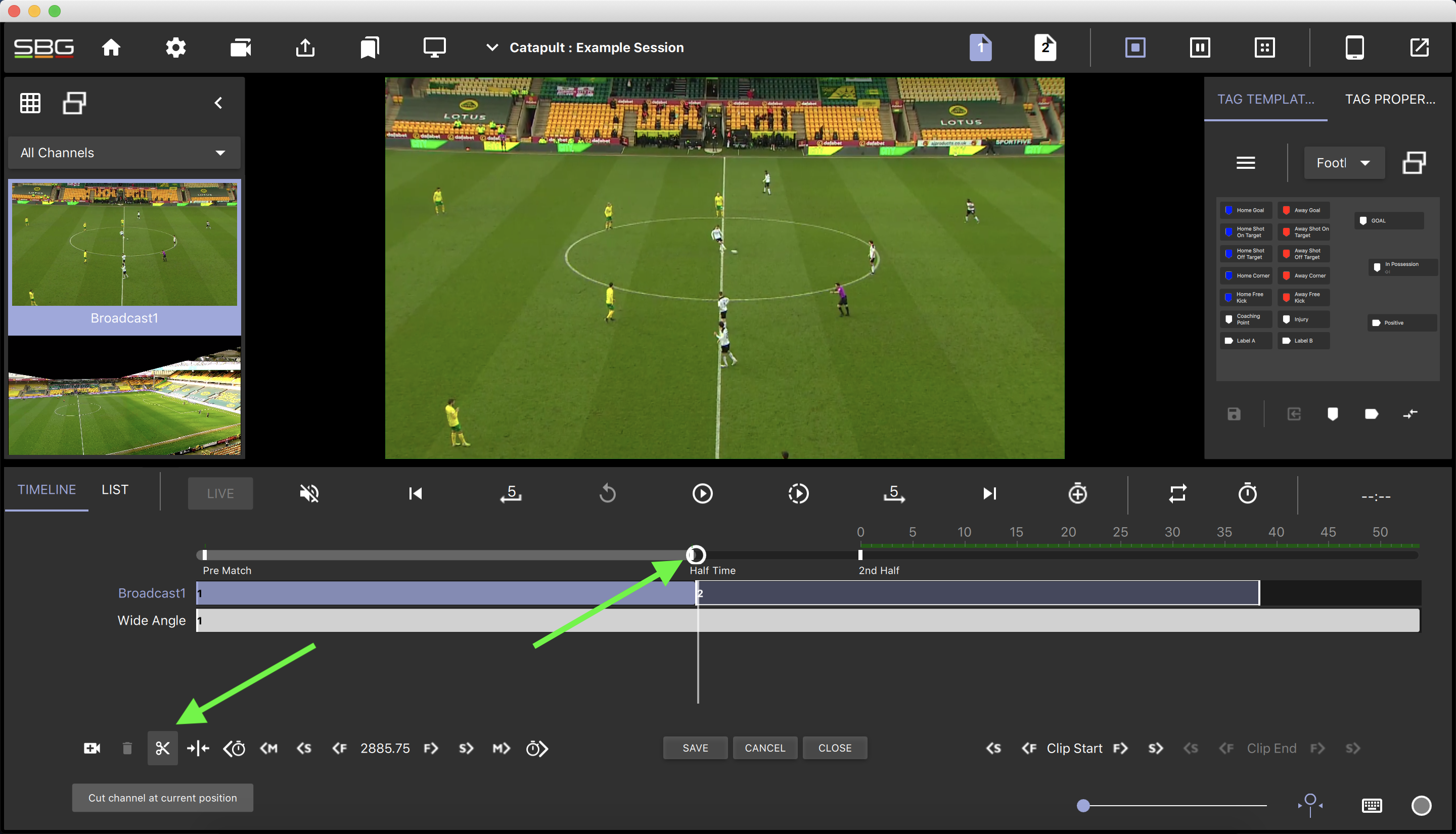Add a new event shield tag icon
This screenshot has width=1456, height=834.
coord(1333,413)
